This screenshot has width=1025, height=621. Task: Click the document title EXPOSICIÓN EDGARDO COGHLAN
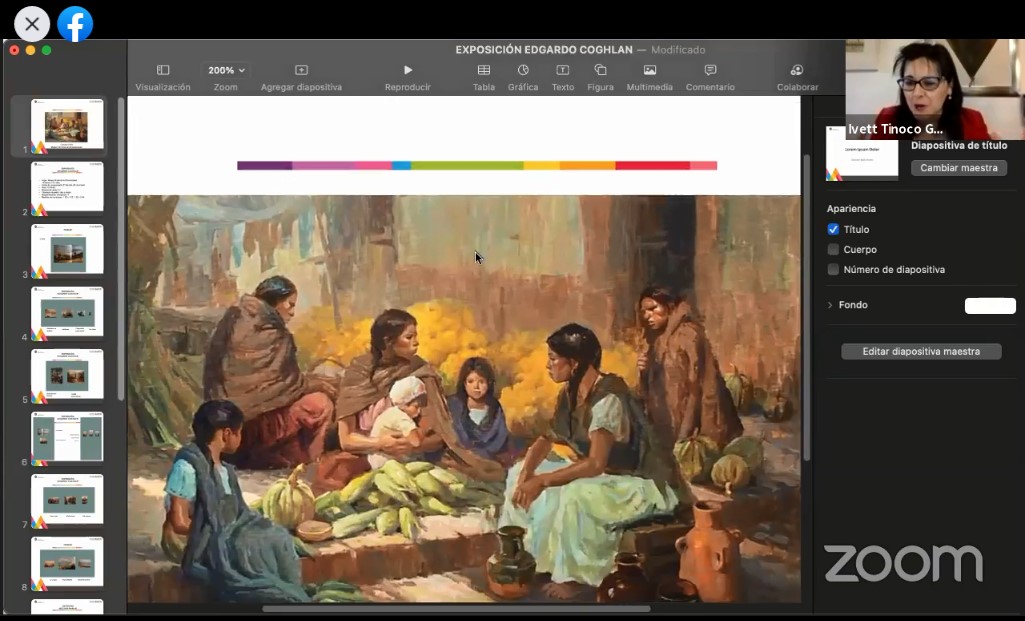pos(544,50)
